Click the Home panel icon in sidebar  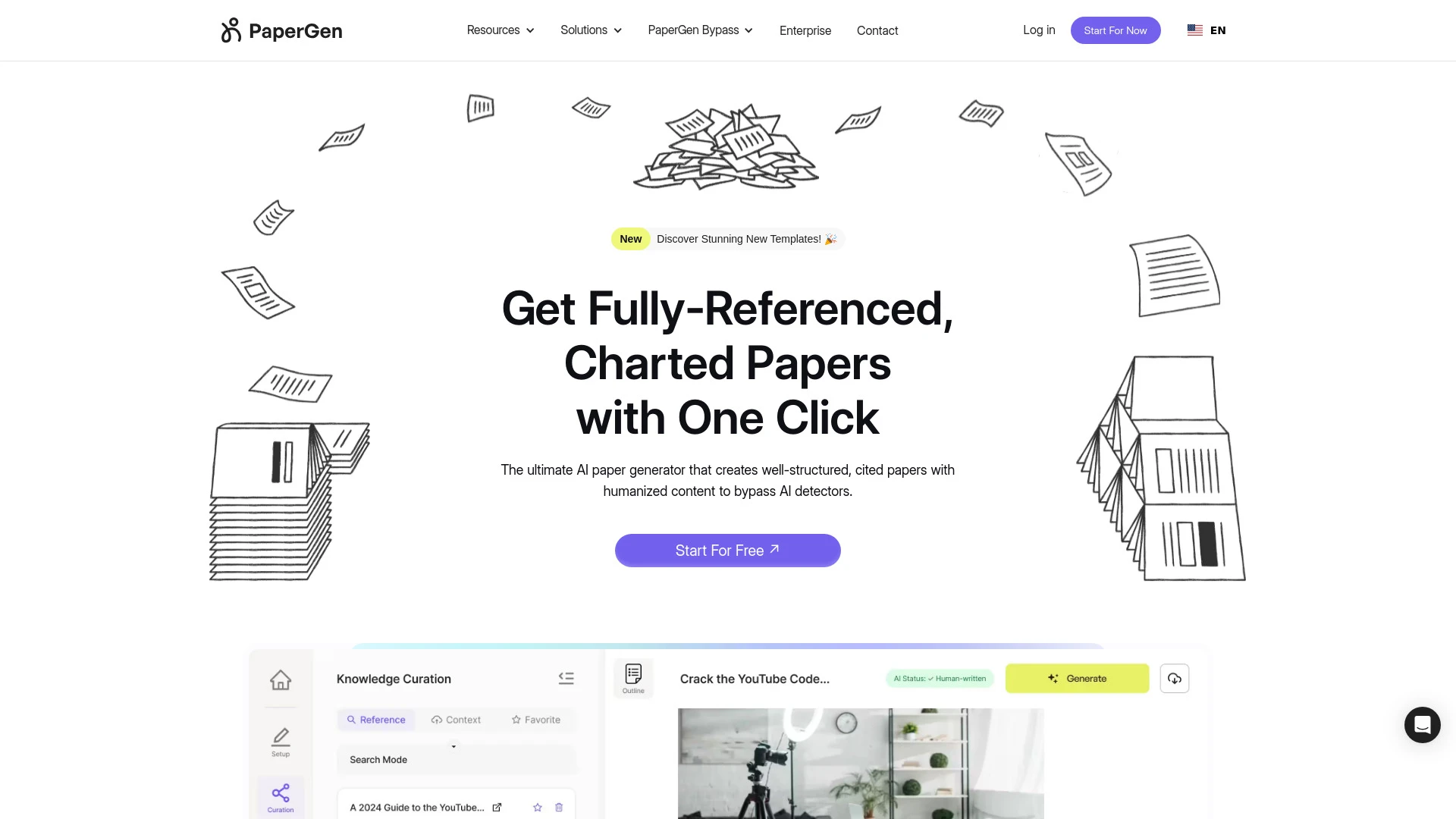pyautogui.click(x=280, y=680)
